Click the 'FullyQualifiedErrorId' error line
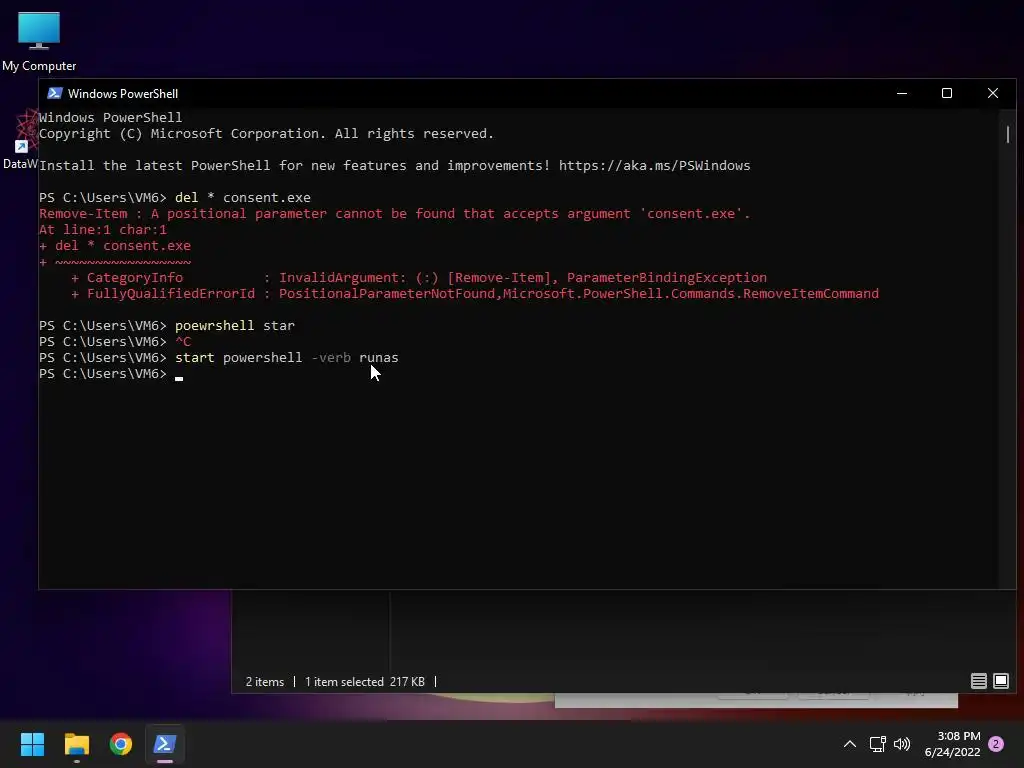 coord(475,294)
